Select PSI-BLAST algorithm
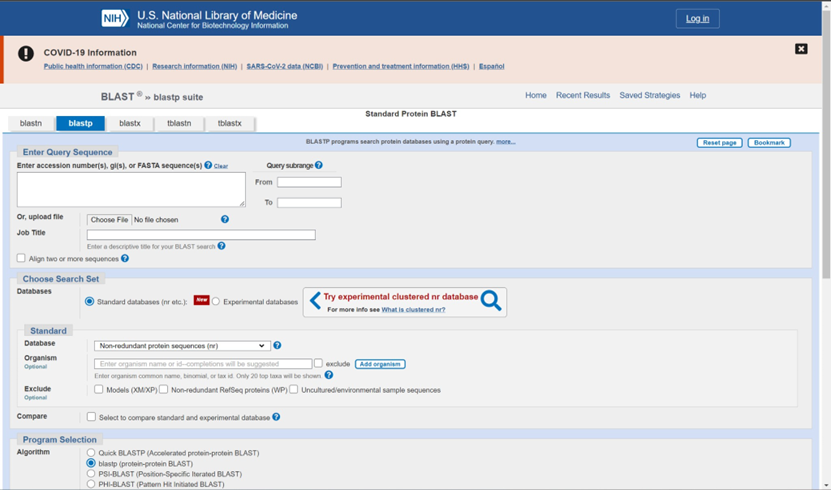This screenshot has width=831, height=490. click(91, 474)
